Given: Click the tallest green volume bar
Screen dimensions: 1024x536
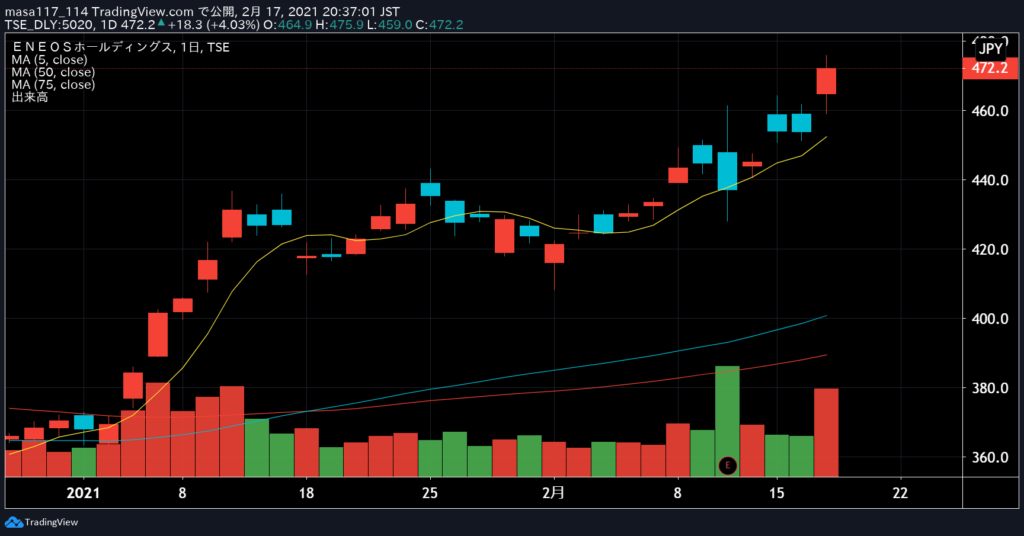Looking at the screenshot, I should pos(728,421).
